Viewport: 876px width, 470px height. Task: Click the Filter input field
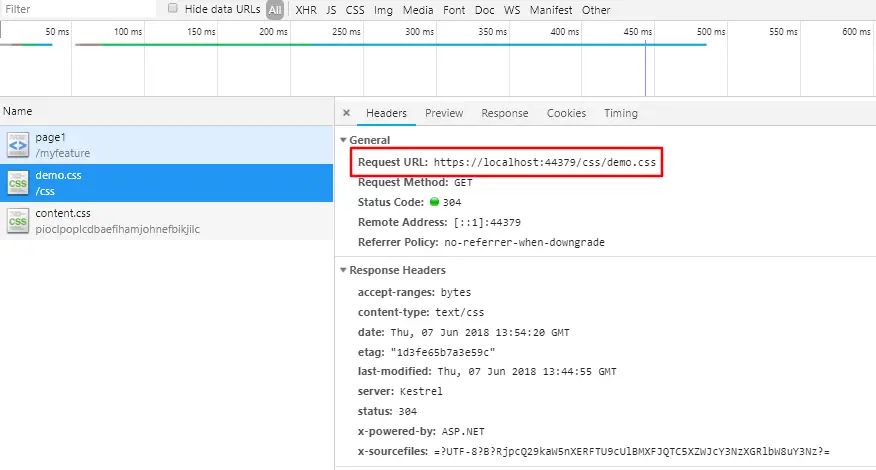(x=78, y=9)
